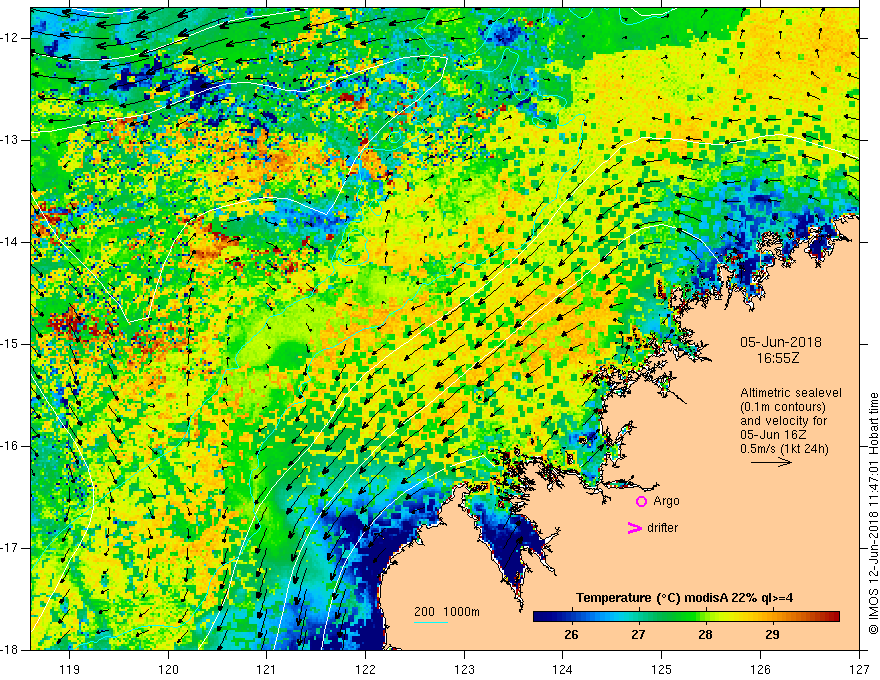Click latitude axis label -13
Viewport: 880px width, 680px height.
coord(10,140)
